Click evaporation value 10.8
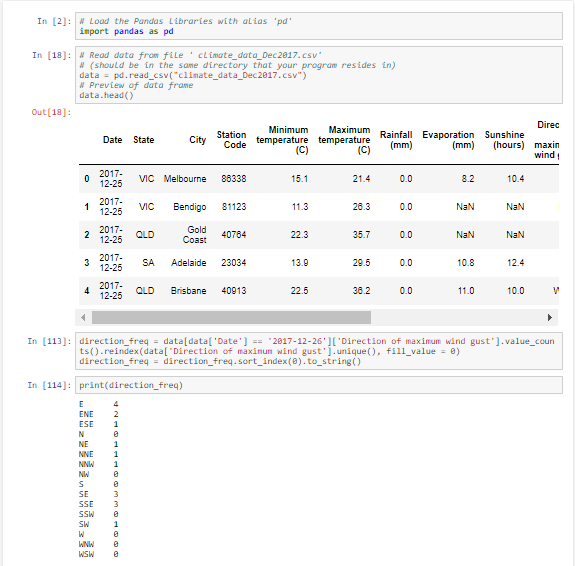The width and height of the screenshot is (575, 566). tap(465, 263)
